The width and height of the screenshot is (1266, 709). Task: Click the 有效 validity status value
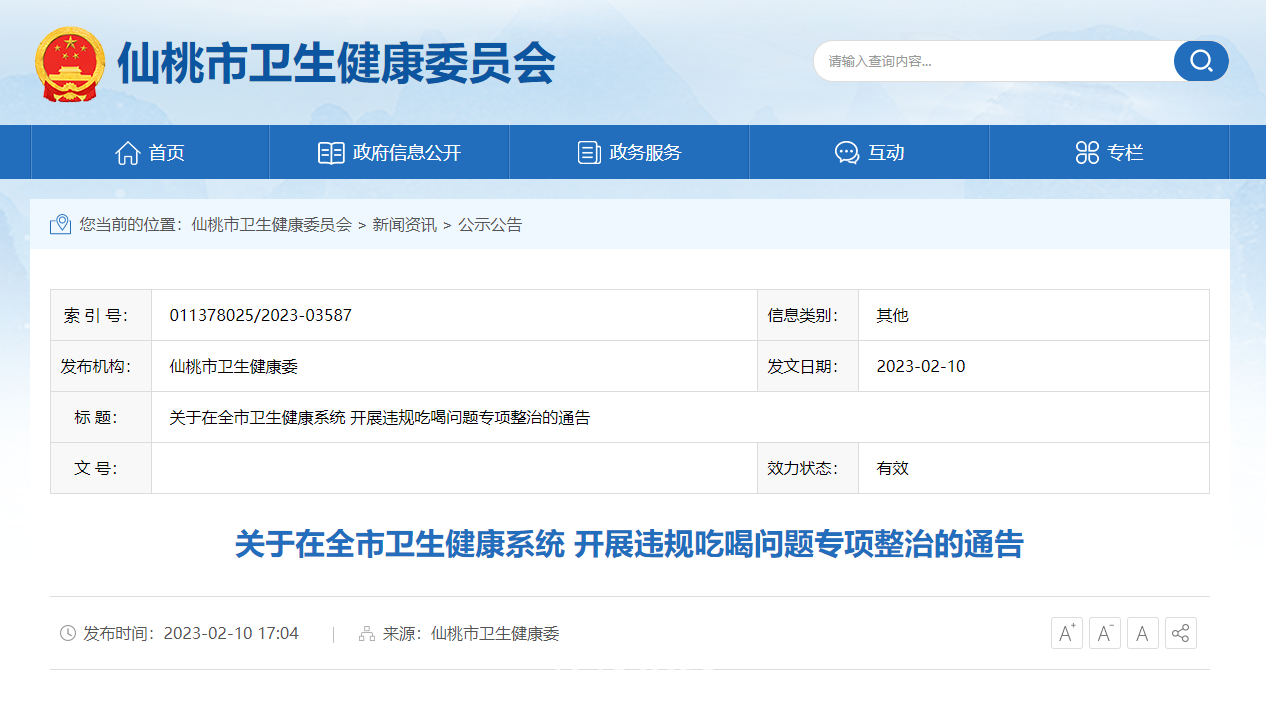coord(892,468)
